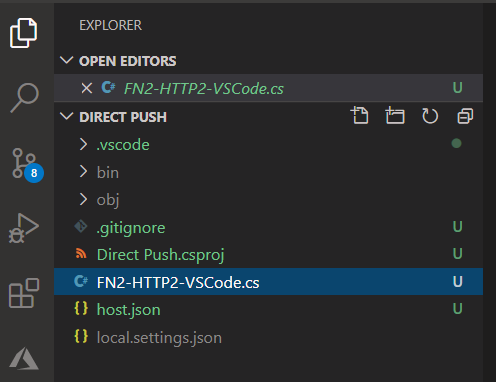Open the Run and Debug view
Screen dimensions: 496x382
point(24,228)
